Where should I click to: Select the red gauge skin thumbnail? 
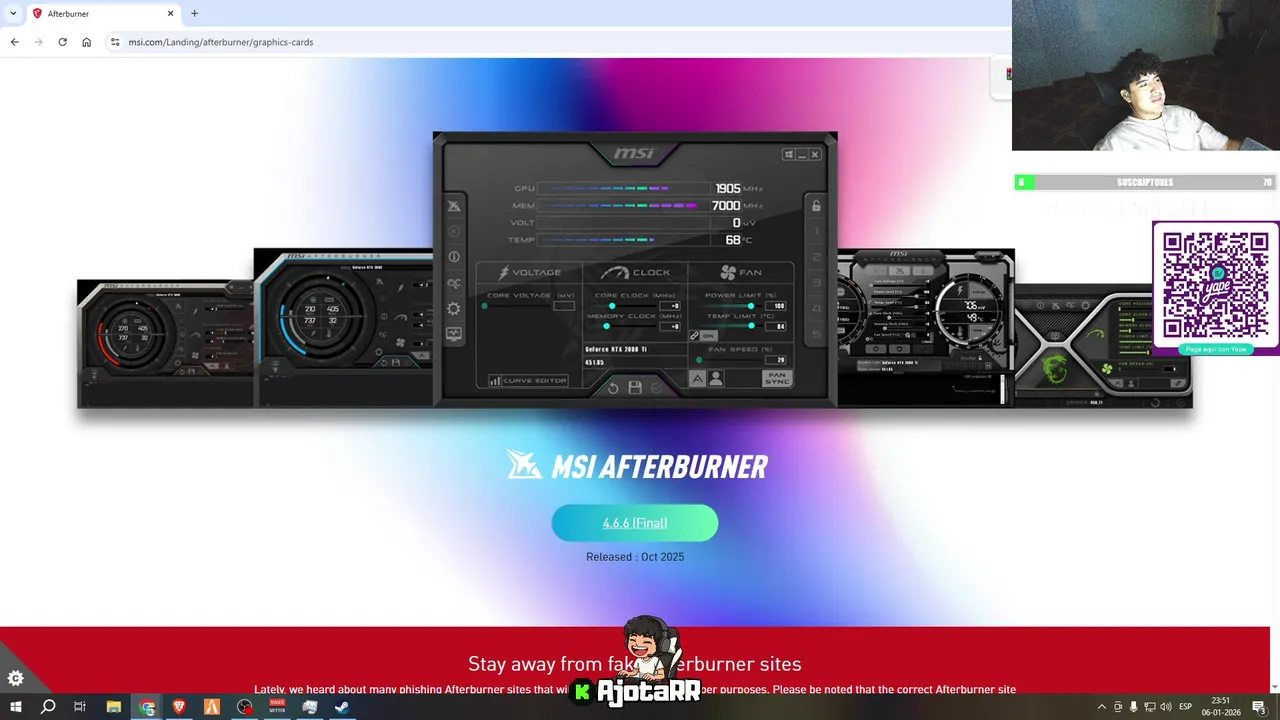pyautogui.click(x=165, y=344)
